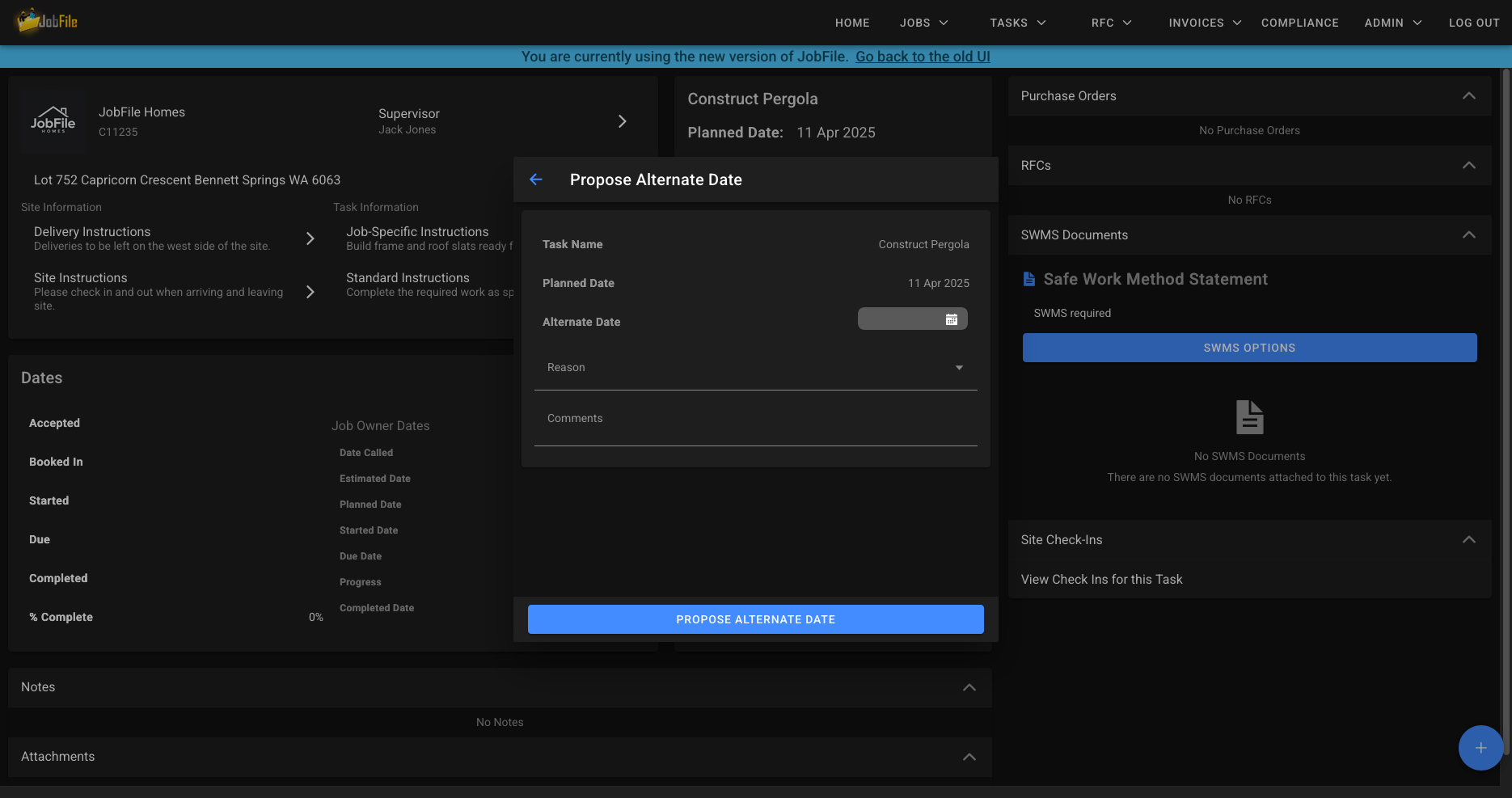Open the Reason dropdown

[x=756, y=368]
